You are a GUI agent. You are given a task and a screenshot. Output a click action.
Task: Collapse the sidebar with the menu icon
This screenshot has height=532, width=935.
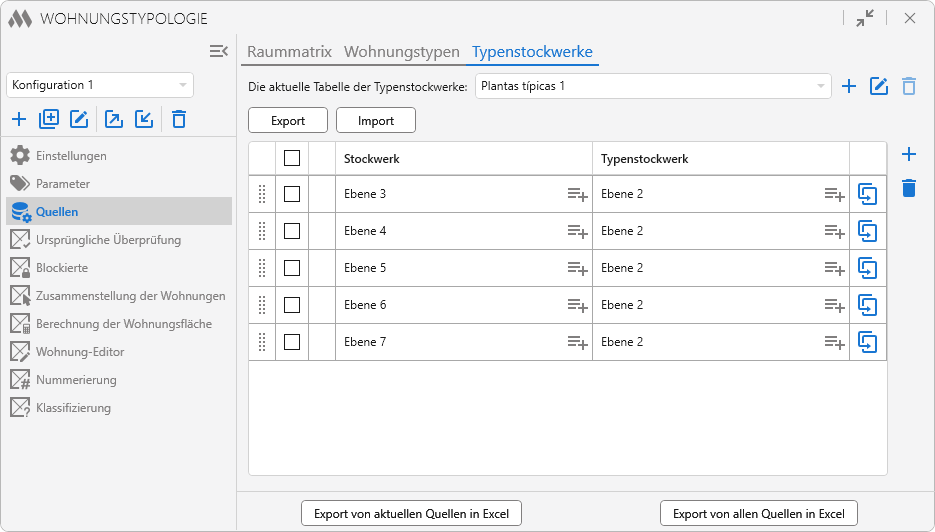[x=219, y=51]
